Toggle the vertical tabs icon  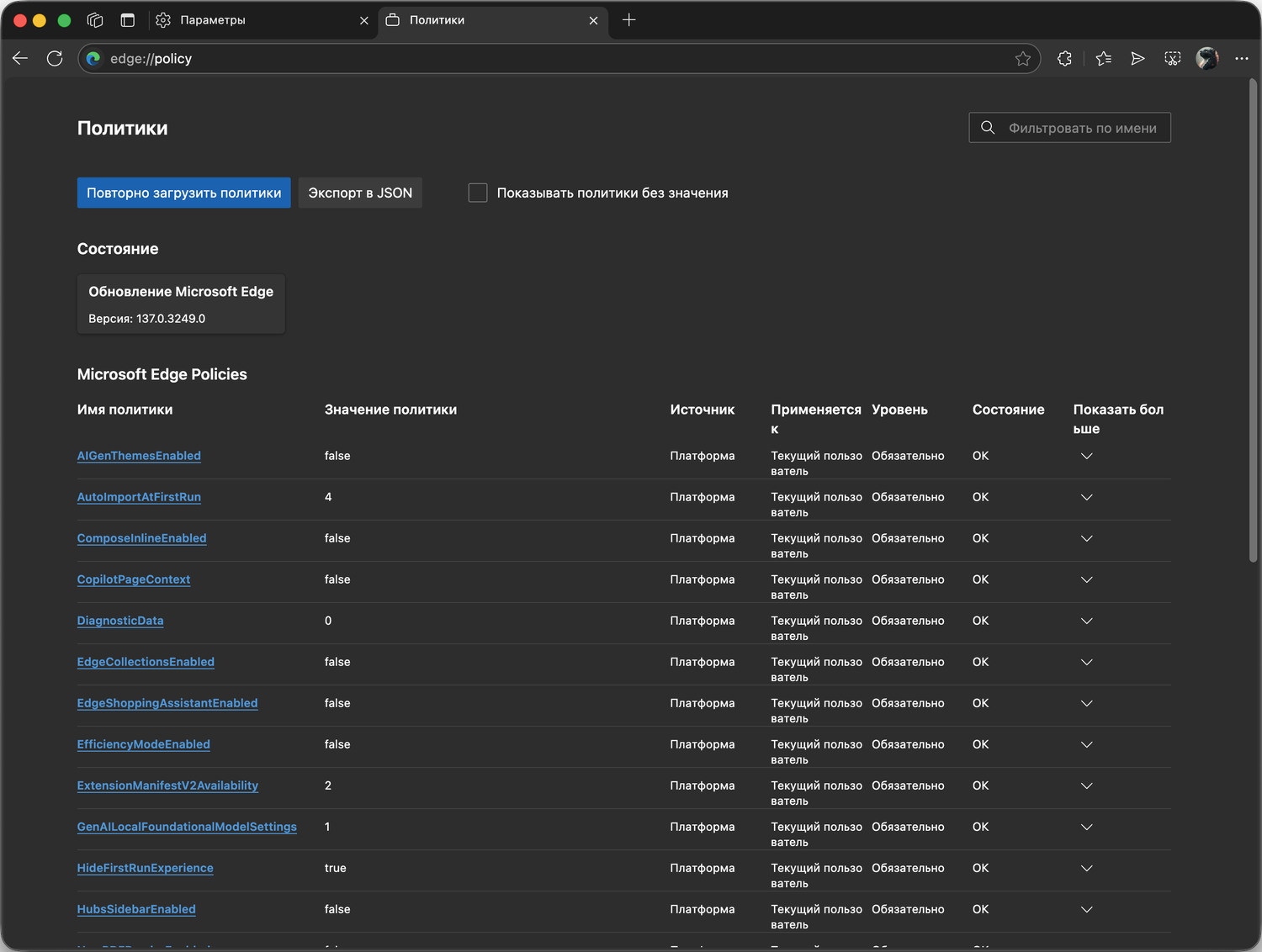point(128,20)
